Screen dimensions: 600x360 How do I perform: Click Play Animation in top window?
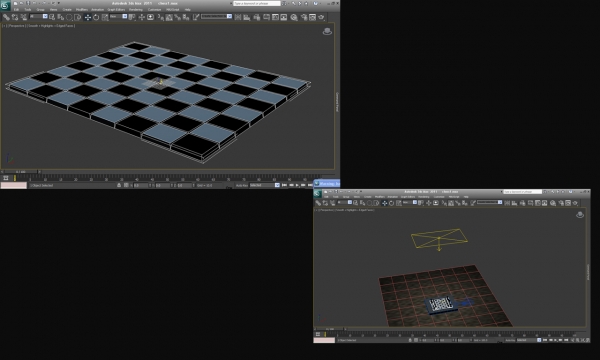point(297,185)
